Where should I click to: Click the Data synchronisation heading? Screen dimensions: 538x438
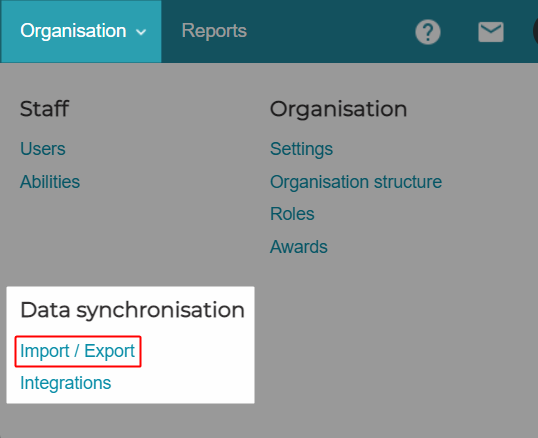[132, 310]
